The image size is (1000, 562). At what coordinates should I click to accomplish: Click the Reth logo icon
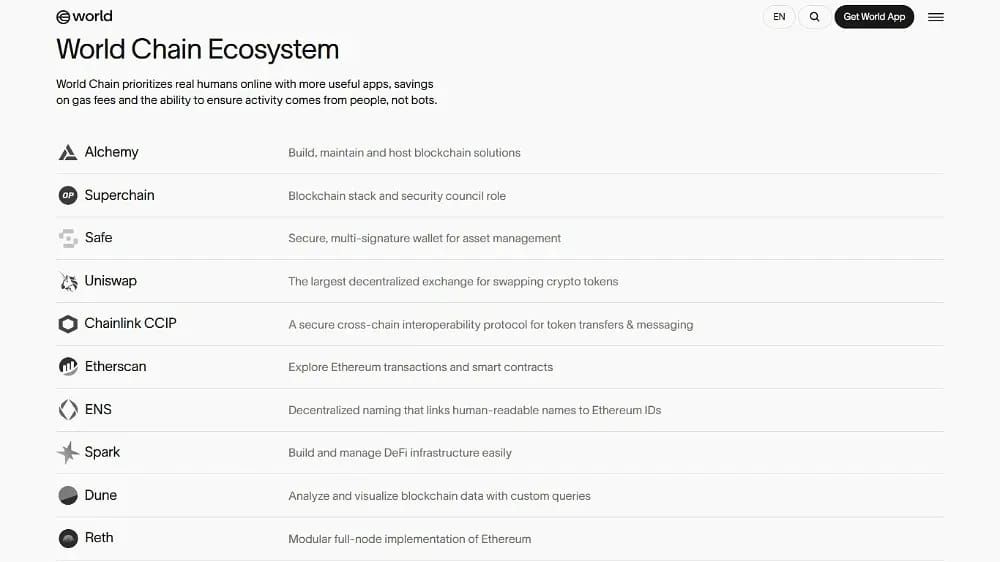point(68,538)
